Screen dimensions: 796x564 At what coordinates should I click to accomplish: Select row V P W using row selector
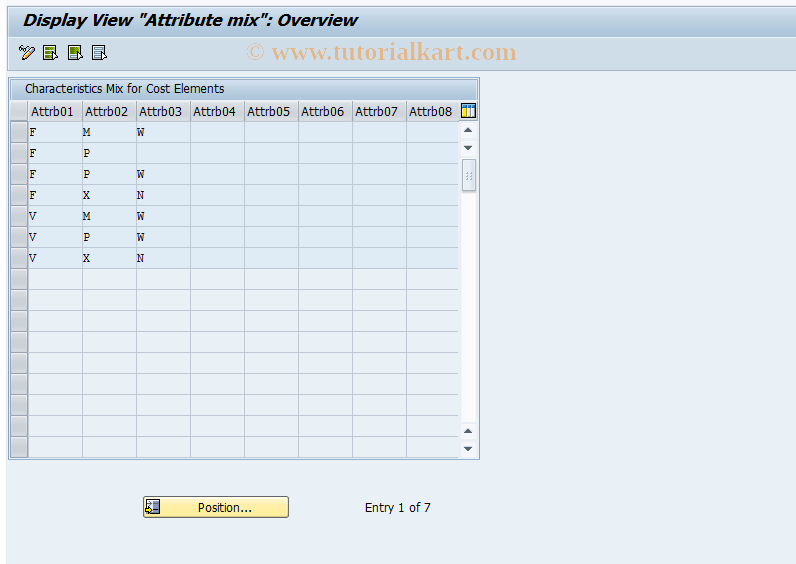(x=19, y=237)
